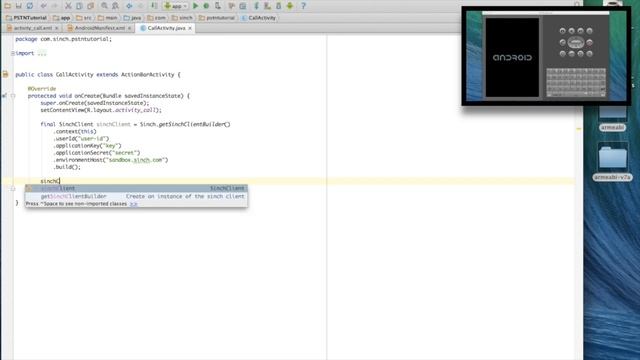The width and height of the screenshot is (640, 360).
Task: Click the yellow warning marker on right stripe
Action: click(x=579, y=129)
